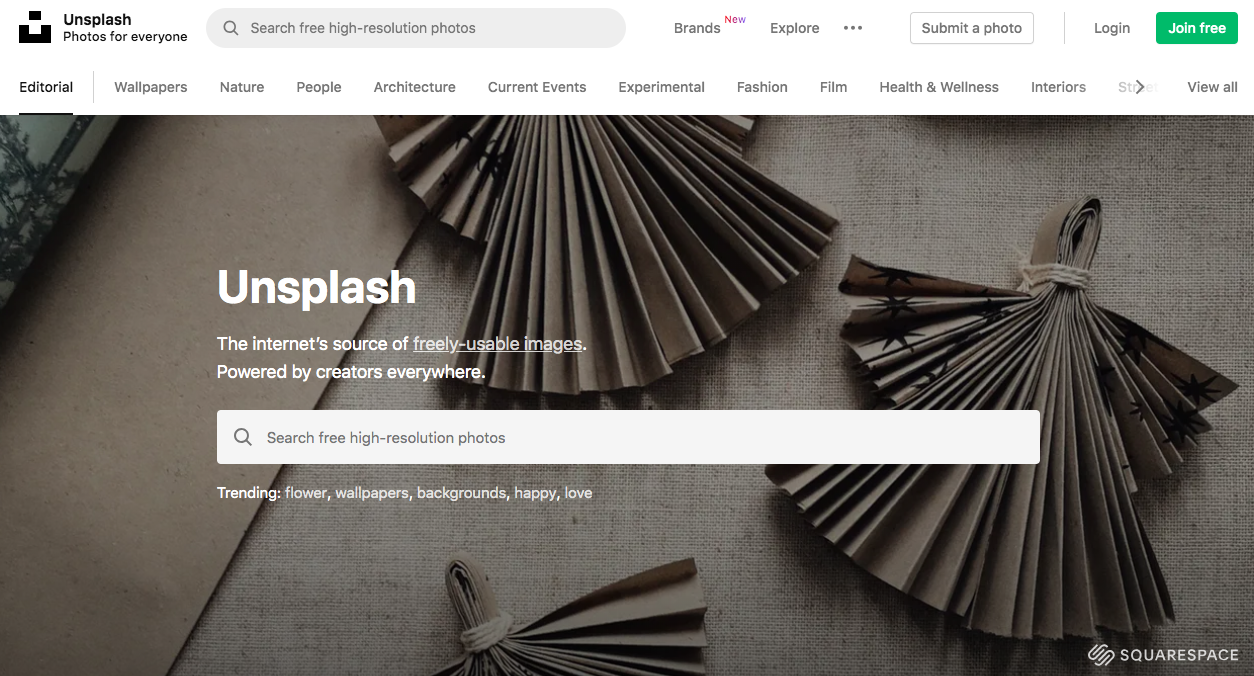Click the View all link
Image resolution: width=1254 pixels, height=676 pixels.
click(x=1212, y=87)
